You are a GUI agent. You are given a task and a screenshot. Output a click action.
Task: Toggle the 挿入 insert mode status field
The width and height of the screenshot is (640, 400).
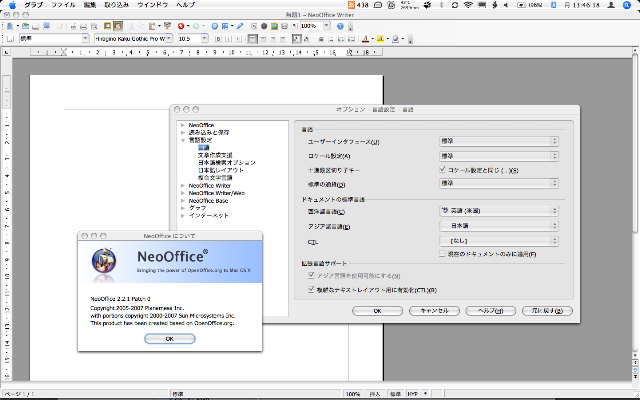coord(374,394)
